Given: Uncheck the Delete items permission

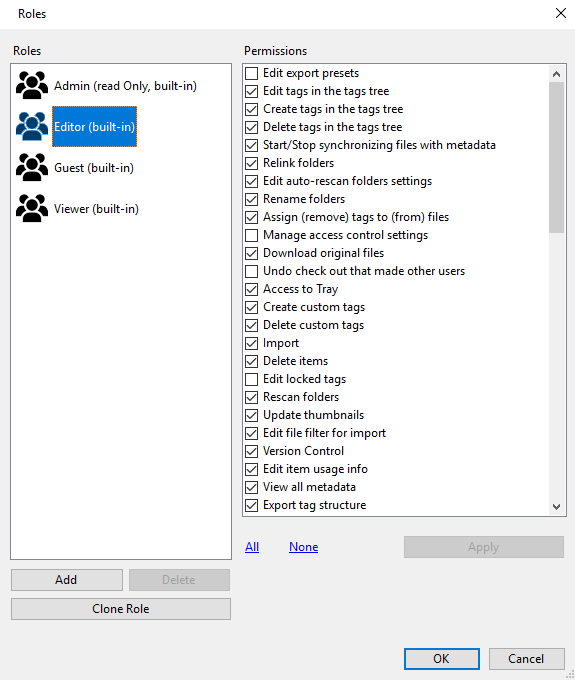Looking at the screenshot, I should [252, 361].
